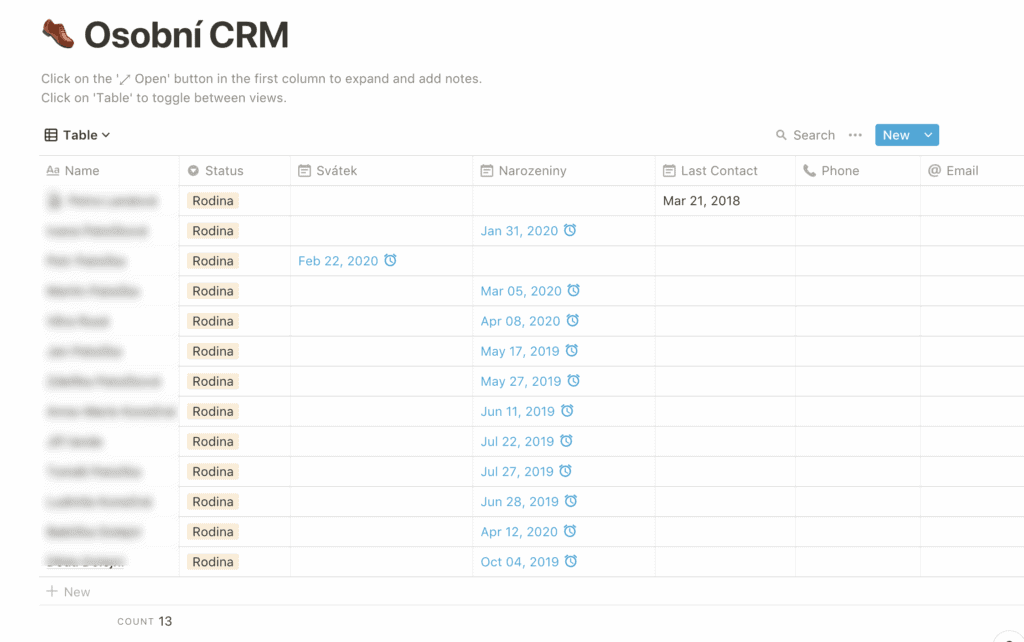The image size is (1024, 642).
Task: Toggle the reminder clock on Jan 31, 2020
Action: pos(571,231)
